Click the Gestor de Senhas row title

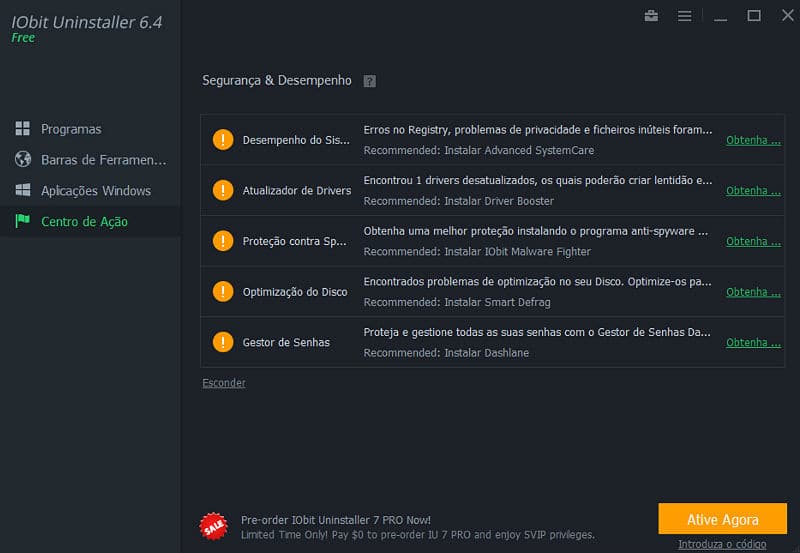point(286,342)
